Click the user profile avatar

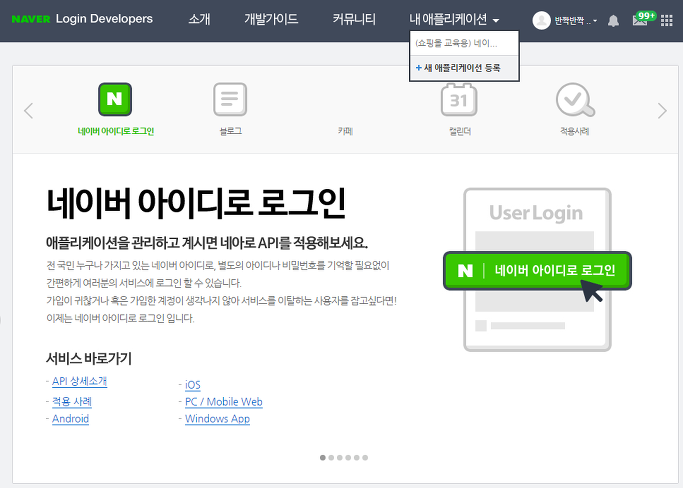[x=541, y=20]
